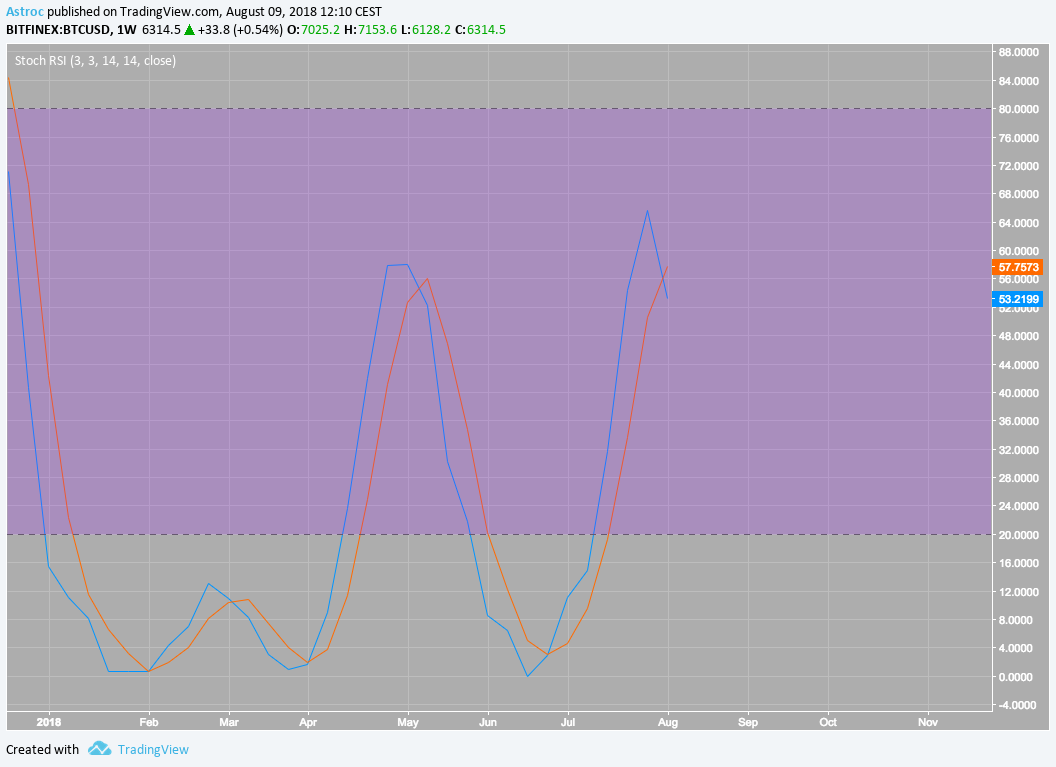Click the Sep time axis label
This screenshot has height=767, width=1056.
pos(748,722)
